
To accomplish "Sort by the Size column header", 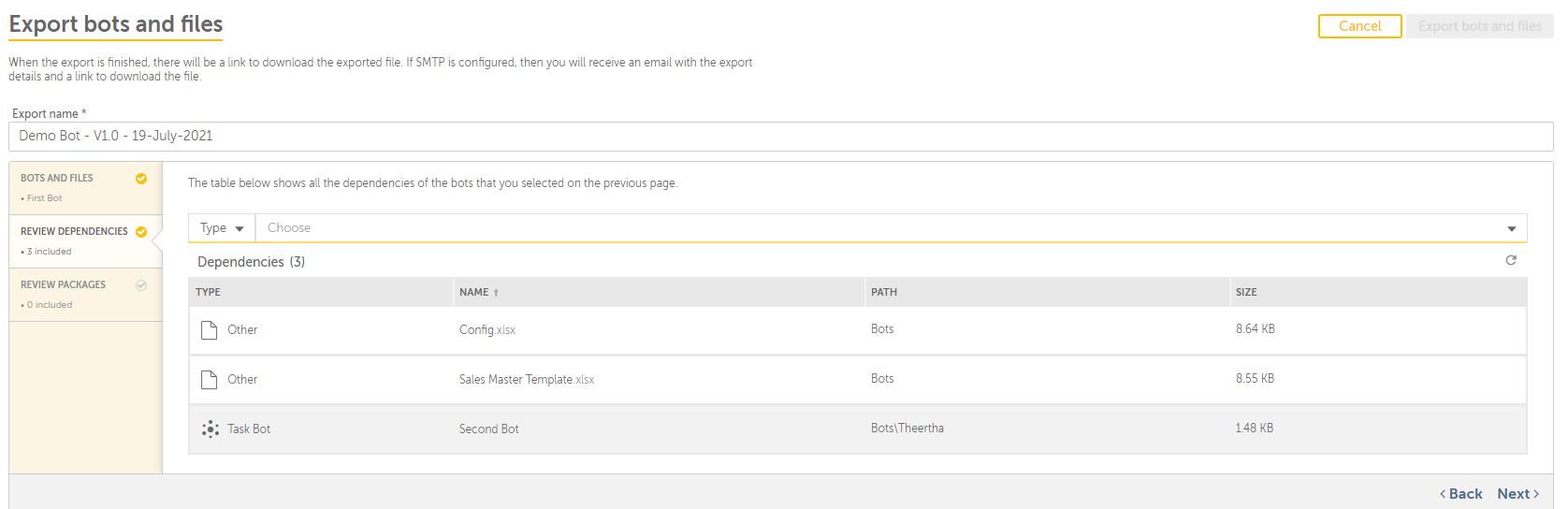I will click(1245, 292).
